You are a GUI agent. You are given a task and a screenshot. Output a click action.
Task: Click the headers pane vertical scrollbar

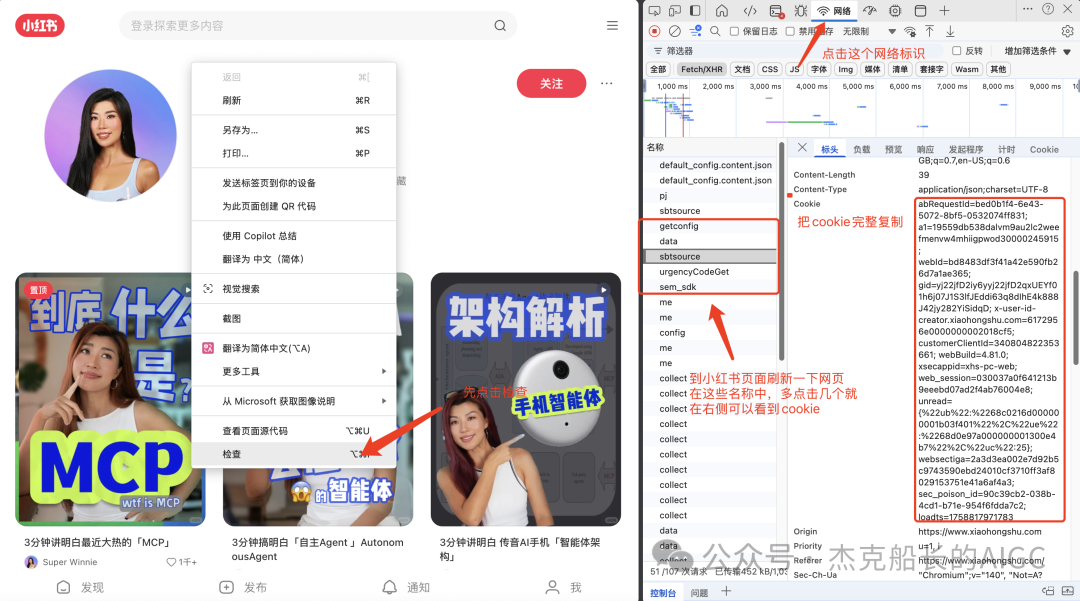(1076, 317)
